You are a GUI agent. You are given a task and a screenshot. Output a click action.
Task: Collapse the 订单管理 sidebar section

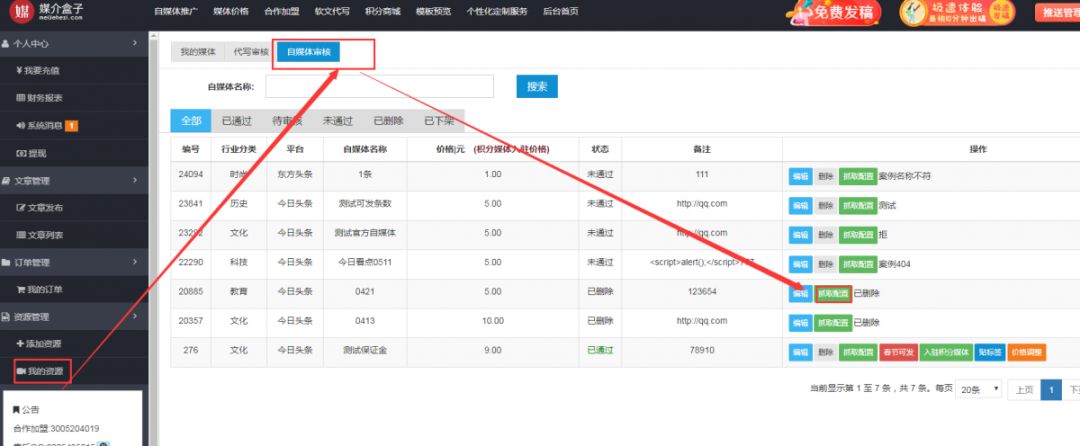point(74,262)
